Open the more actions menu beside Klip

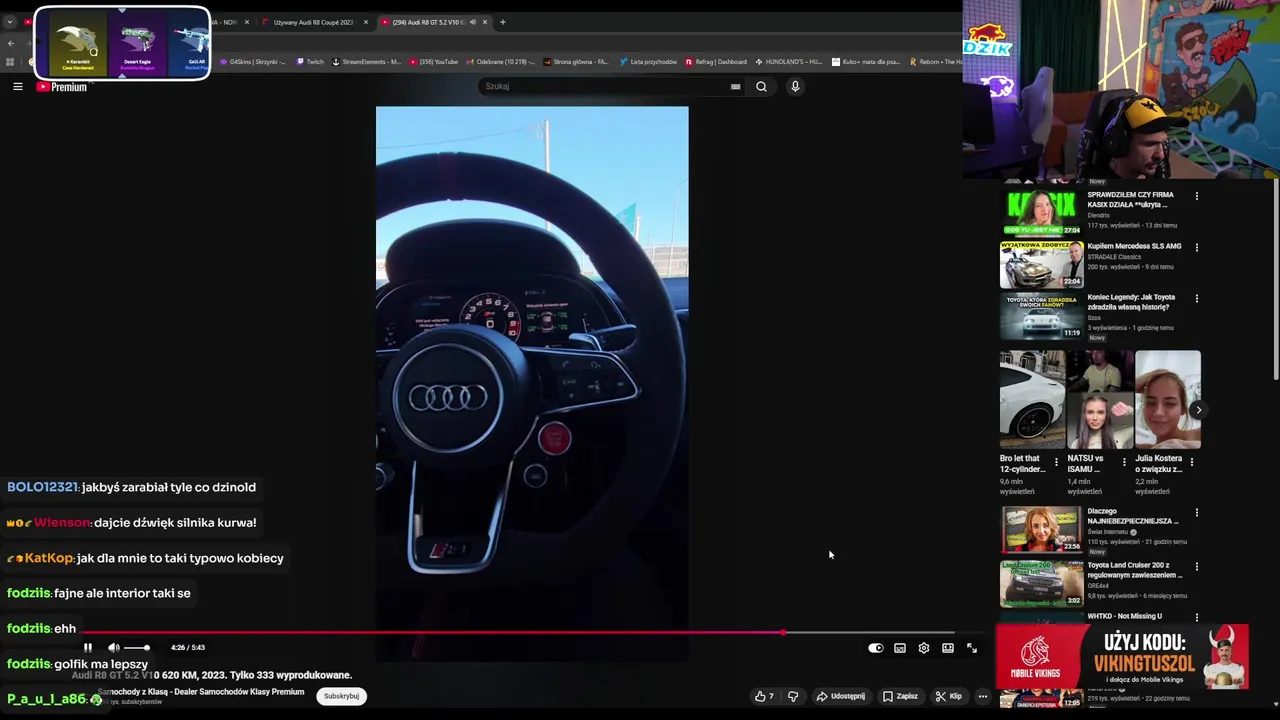click(983, 696)
